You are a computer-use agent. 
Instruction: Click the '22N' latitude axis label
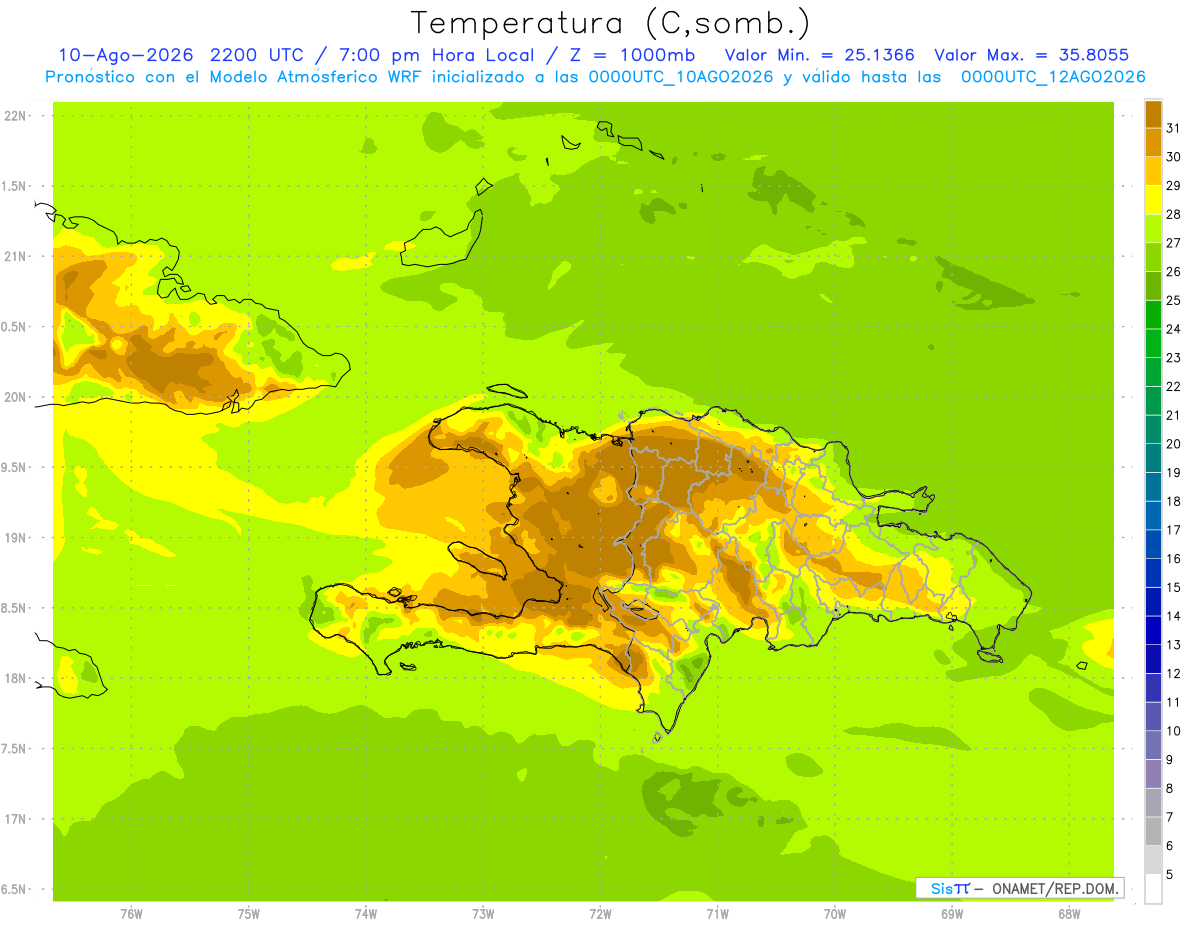(16, 116)
